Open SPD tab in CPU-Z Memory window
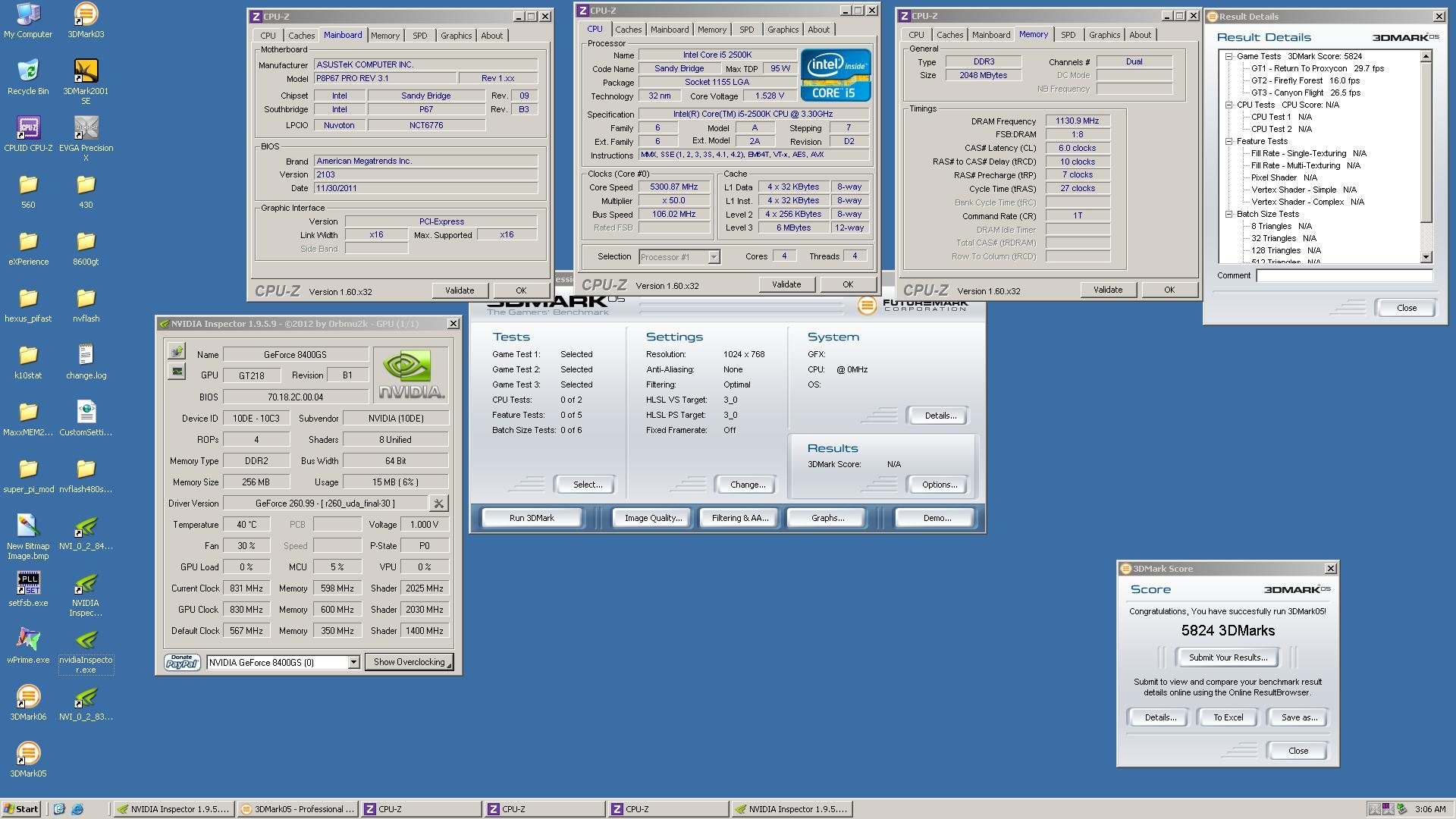Viewport: 1456px width, 819px height. point(1068,35)
